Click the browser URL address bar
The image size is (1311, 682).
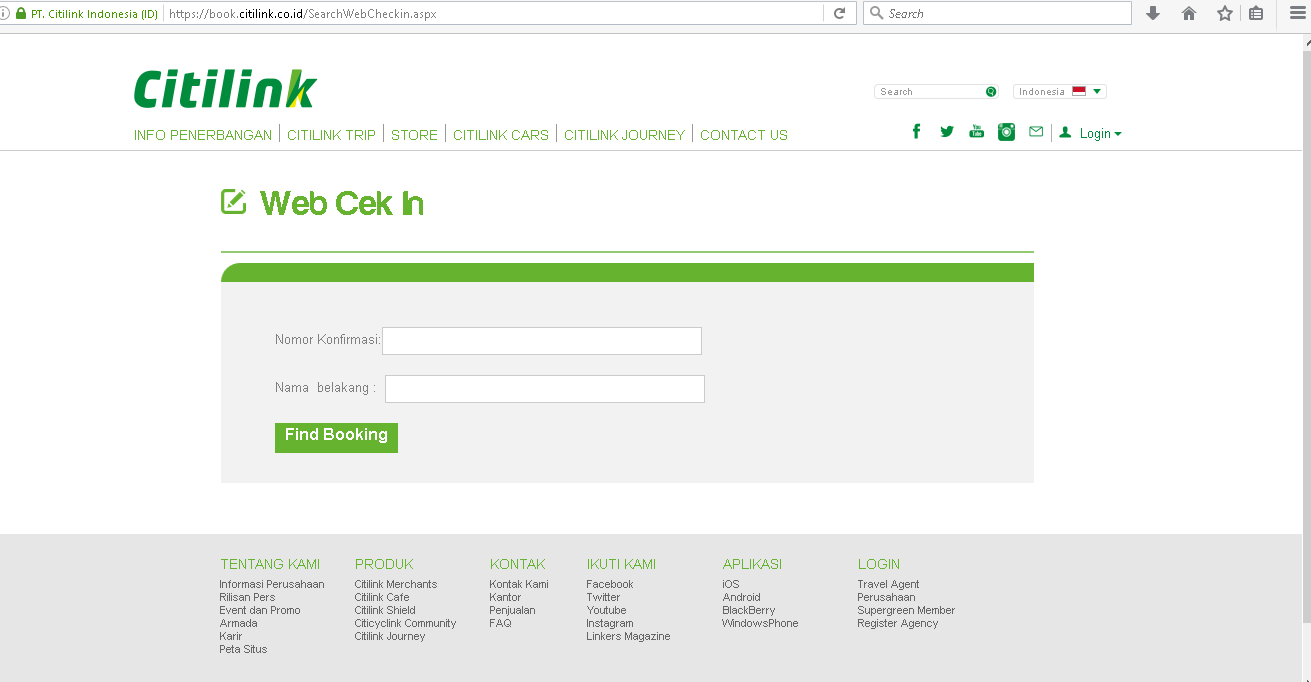click(x=493, y=14)
